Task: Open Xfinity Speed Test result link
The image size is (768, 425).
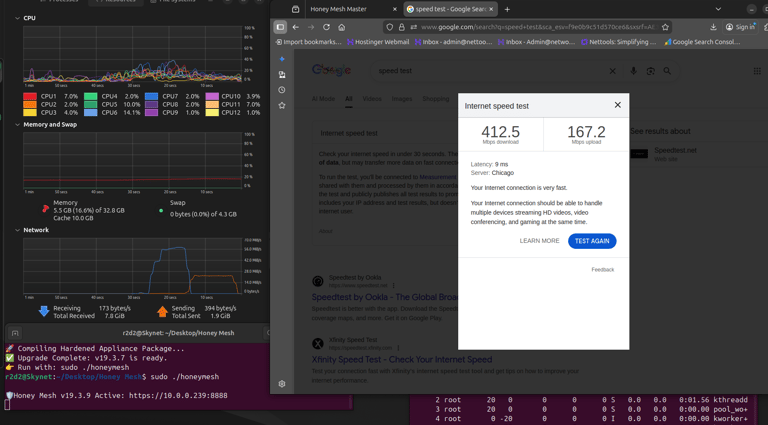Action: tap(402, 359)
